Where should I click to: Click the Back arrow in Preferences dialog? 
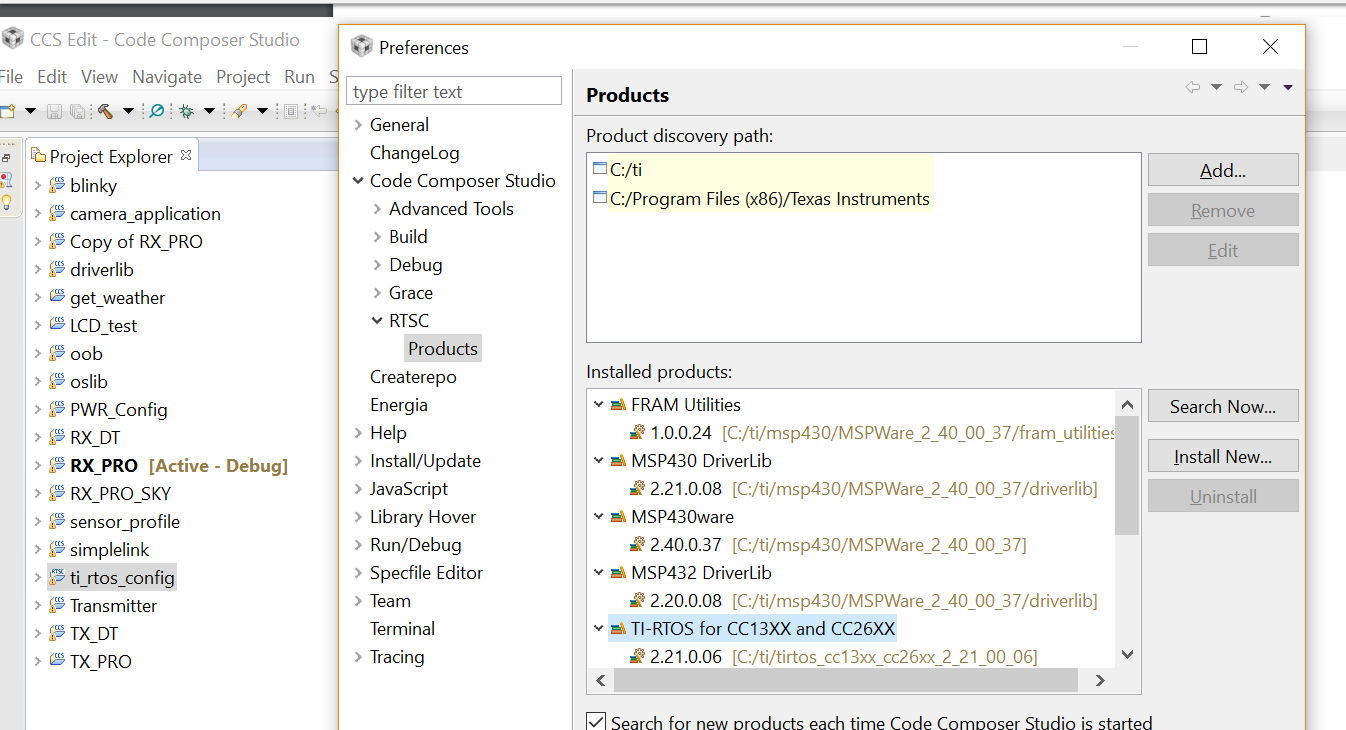(x=1192, y=87)
